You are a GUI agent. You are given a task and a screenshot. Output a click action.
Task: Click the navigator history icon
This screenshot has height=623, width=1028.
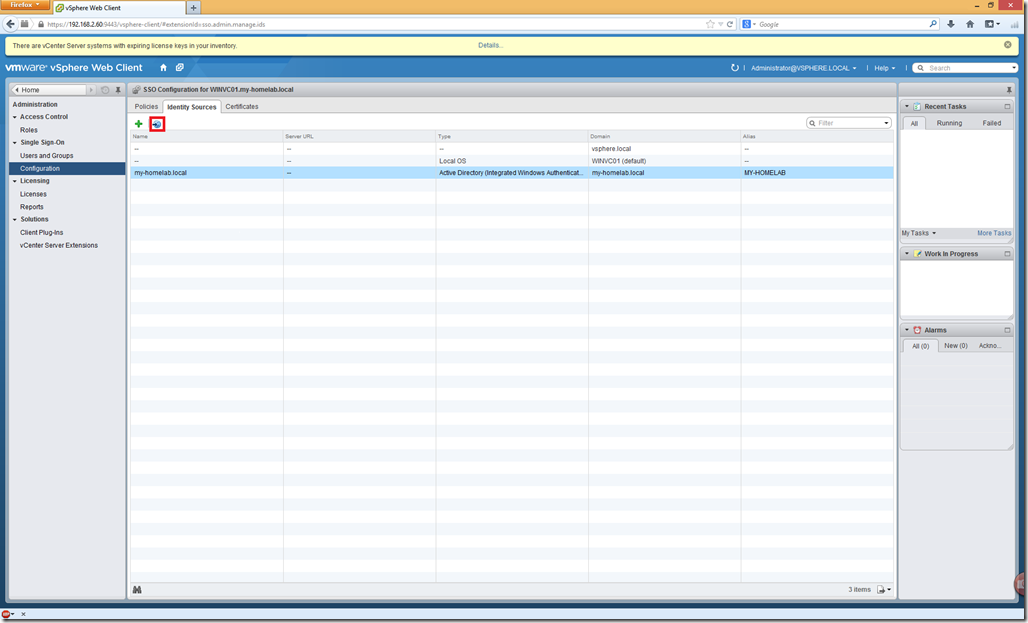[x=105, y=90]
